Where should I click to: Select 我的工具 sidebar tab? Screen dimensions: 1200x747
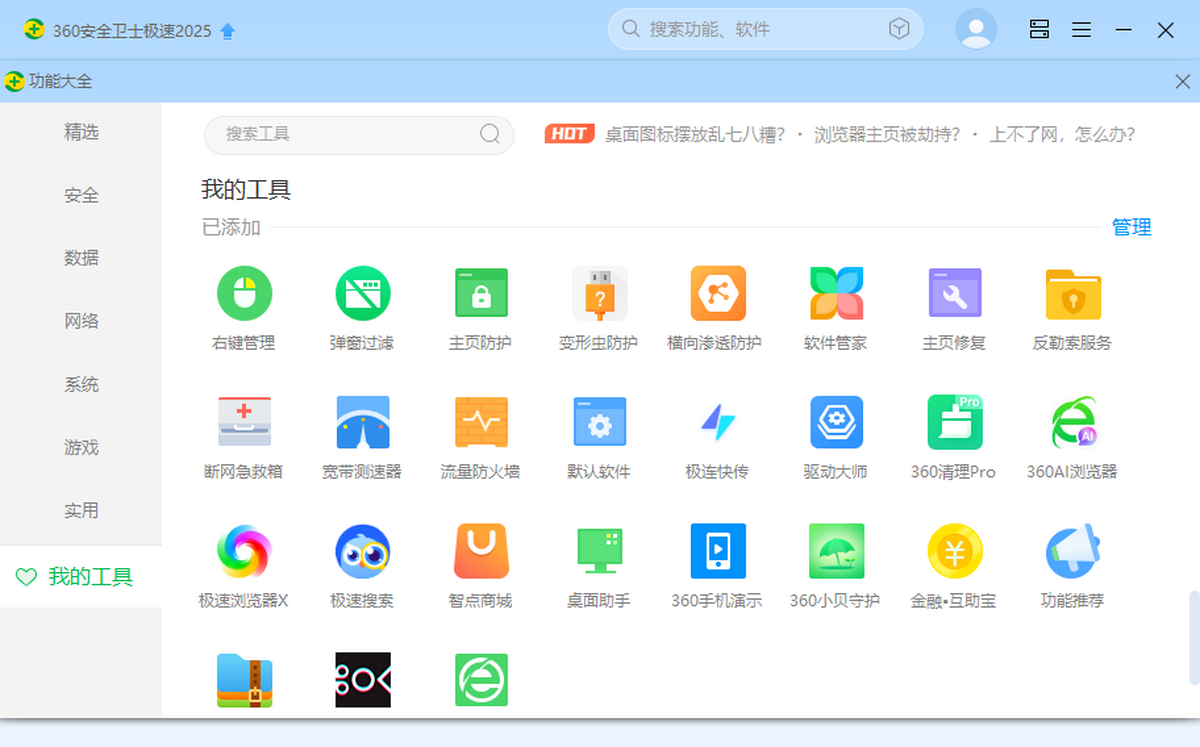point(81,576)
